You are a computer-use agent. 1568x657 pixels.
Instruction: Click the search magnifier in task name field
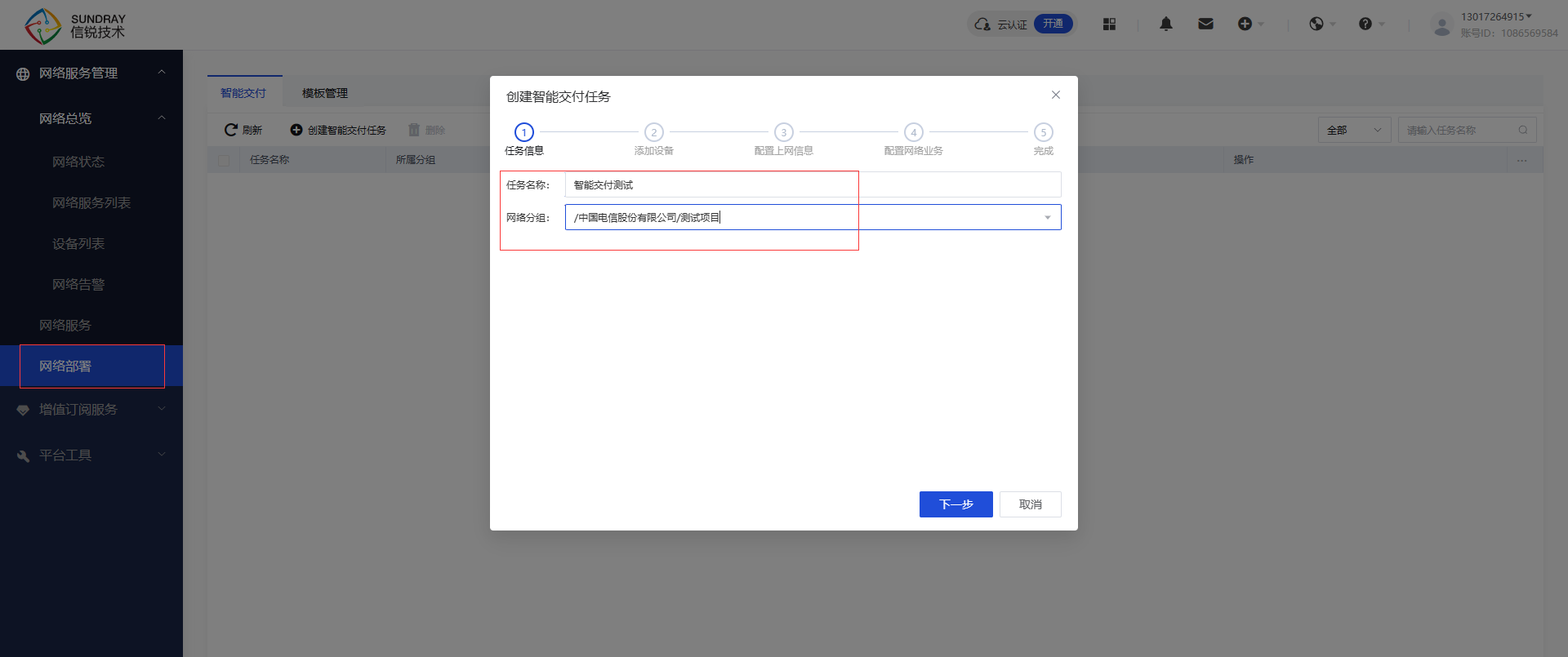[1523, 130]
